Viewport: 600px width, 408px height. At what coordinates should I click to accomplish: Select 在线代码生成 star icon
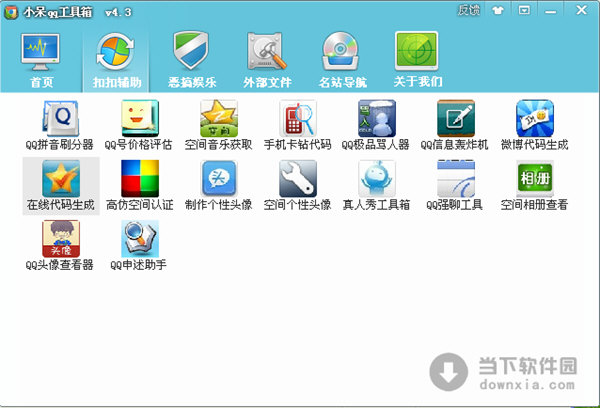point(61,178)
